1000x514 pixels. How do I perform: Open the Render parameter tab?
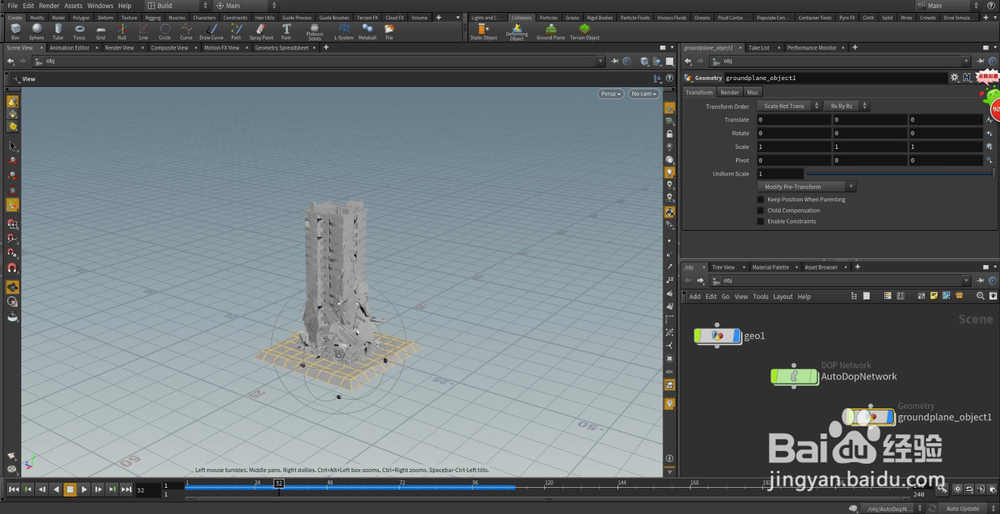tap(730, 92)
